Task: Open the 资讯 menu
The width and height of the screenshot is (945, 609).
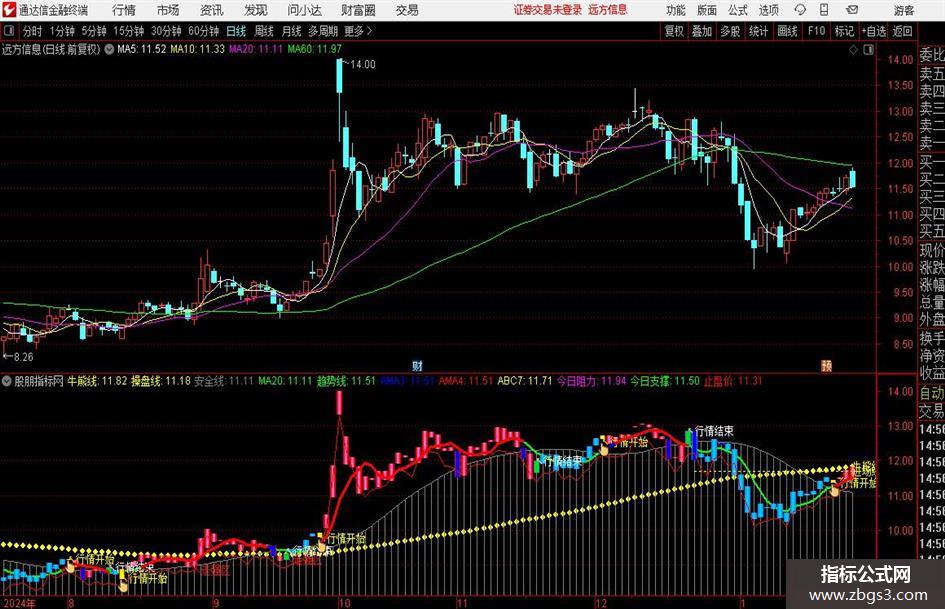Action: click(212, 10)
